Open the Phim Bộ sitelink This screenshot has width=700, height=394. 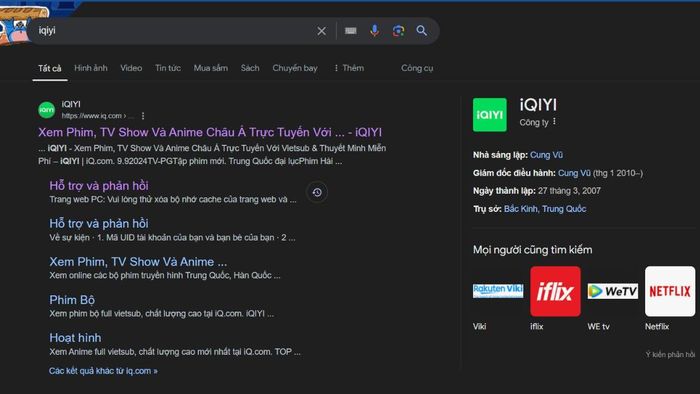click(x=72, y=300)
